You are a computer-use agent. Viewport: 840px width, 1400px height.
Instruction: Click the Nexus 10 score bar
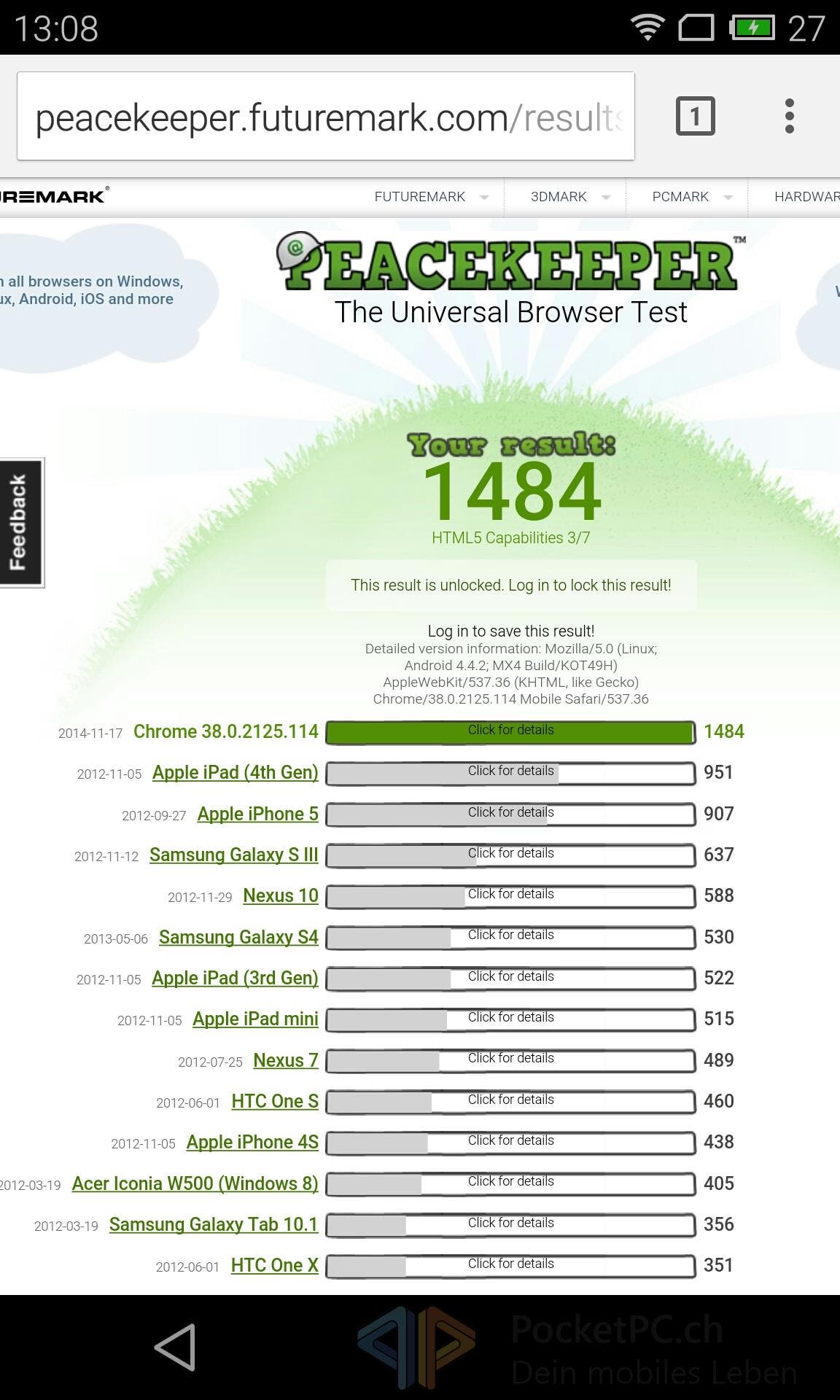coord(510,896)
